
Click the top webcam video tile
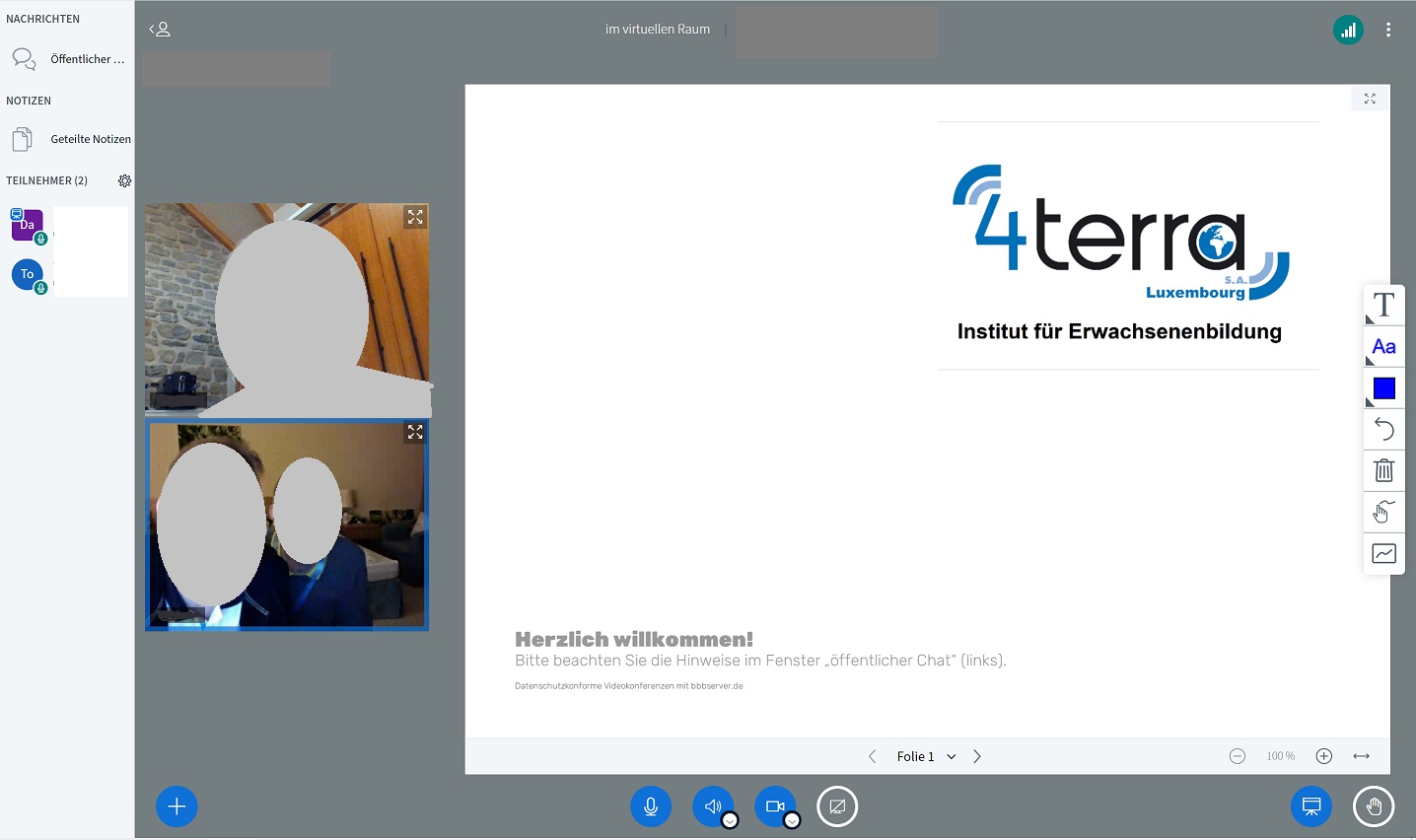(287, 310)
